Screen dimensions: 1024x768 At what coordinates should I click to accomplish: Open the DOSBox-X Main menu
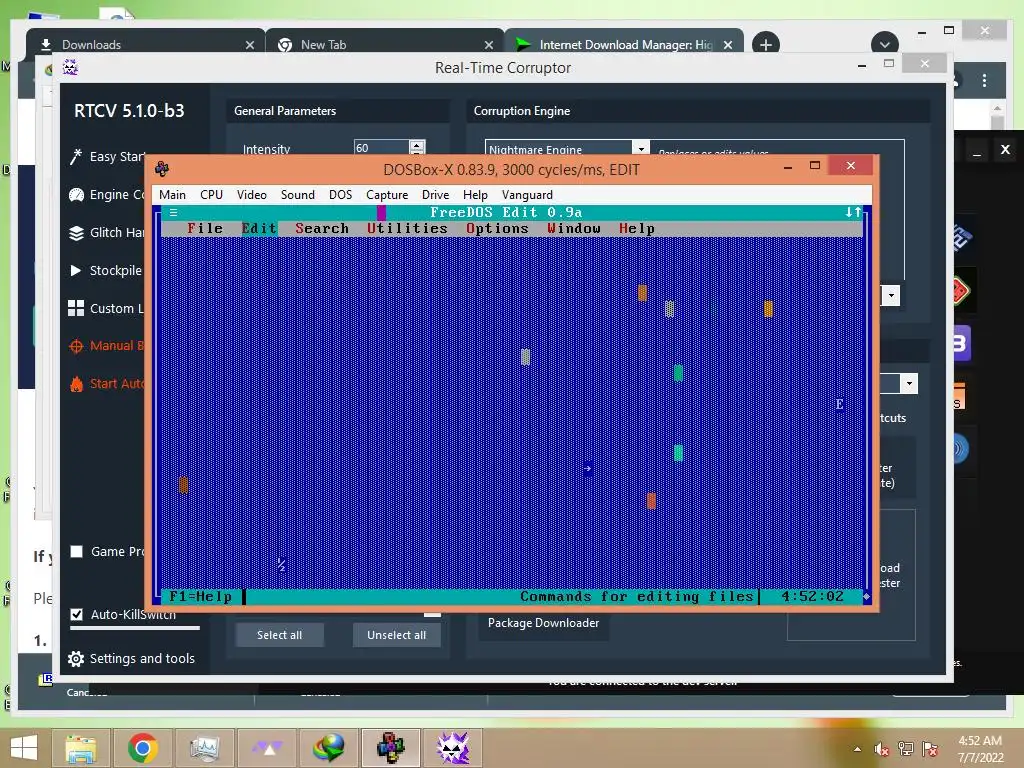point(172,195)
